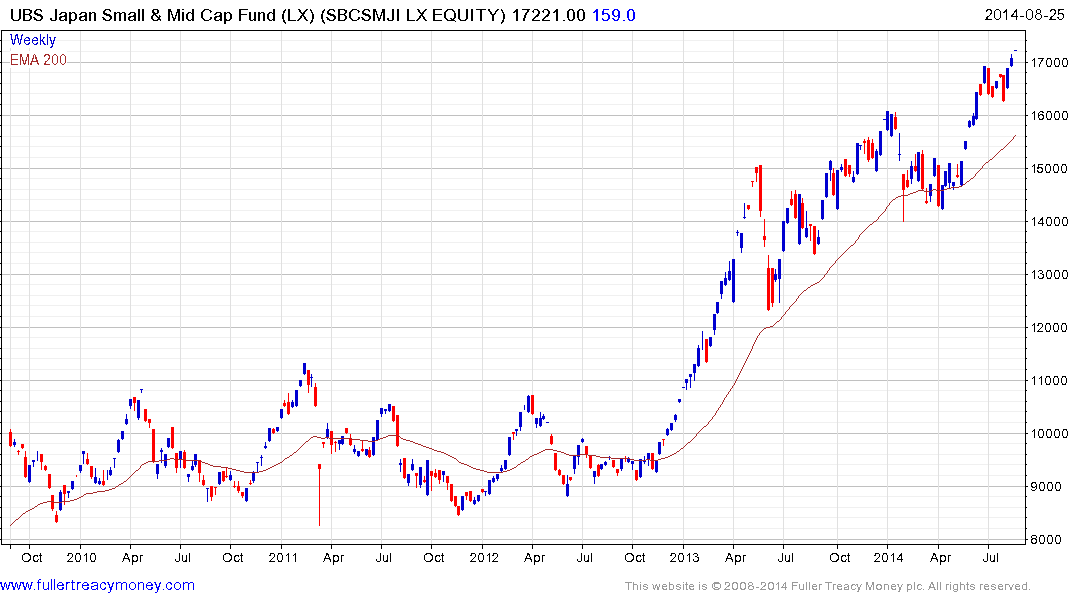
Task: Click the price value 17221.00
Action: (x=548, y=15)
